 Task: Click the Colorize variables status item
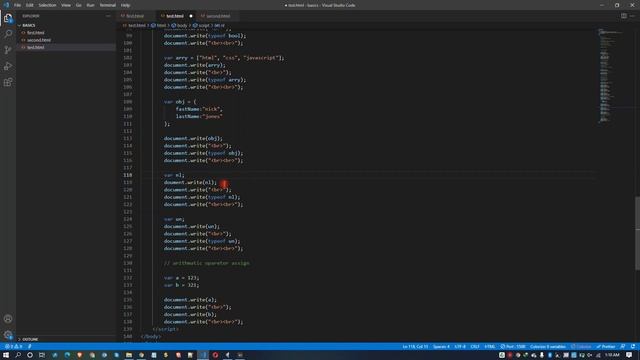click(548, 347)
